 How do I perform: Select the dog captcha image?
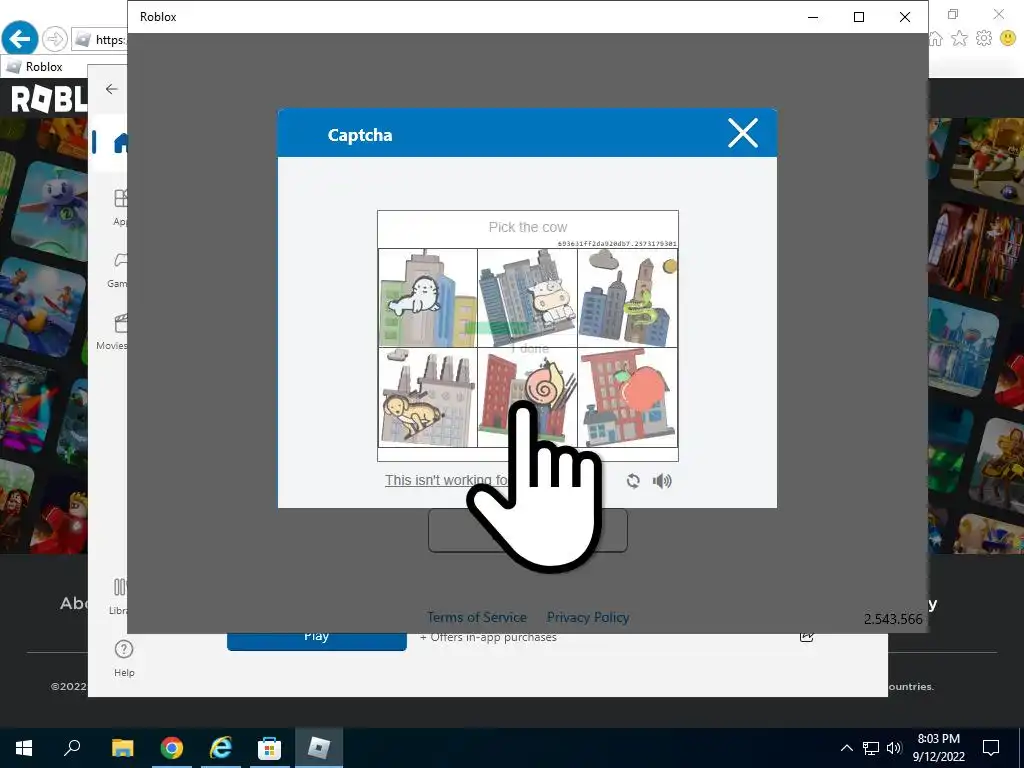[428, 398]
